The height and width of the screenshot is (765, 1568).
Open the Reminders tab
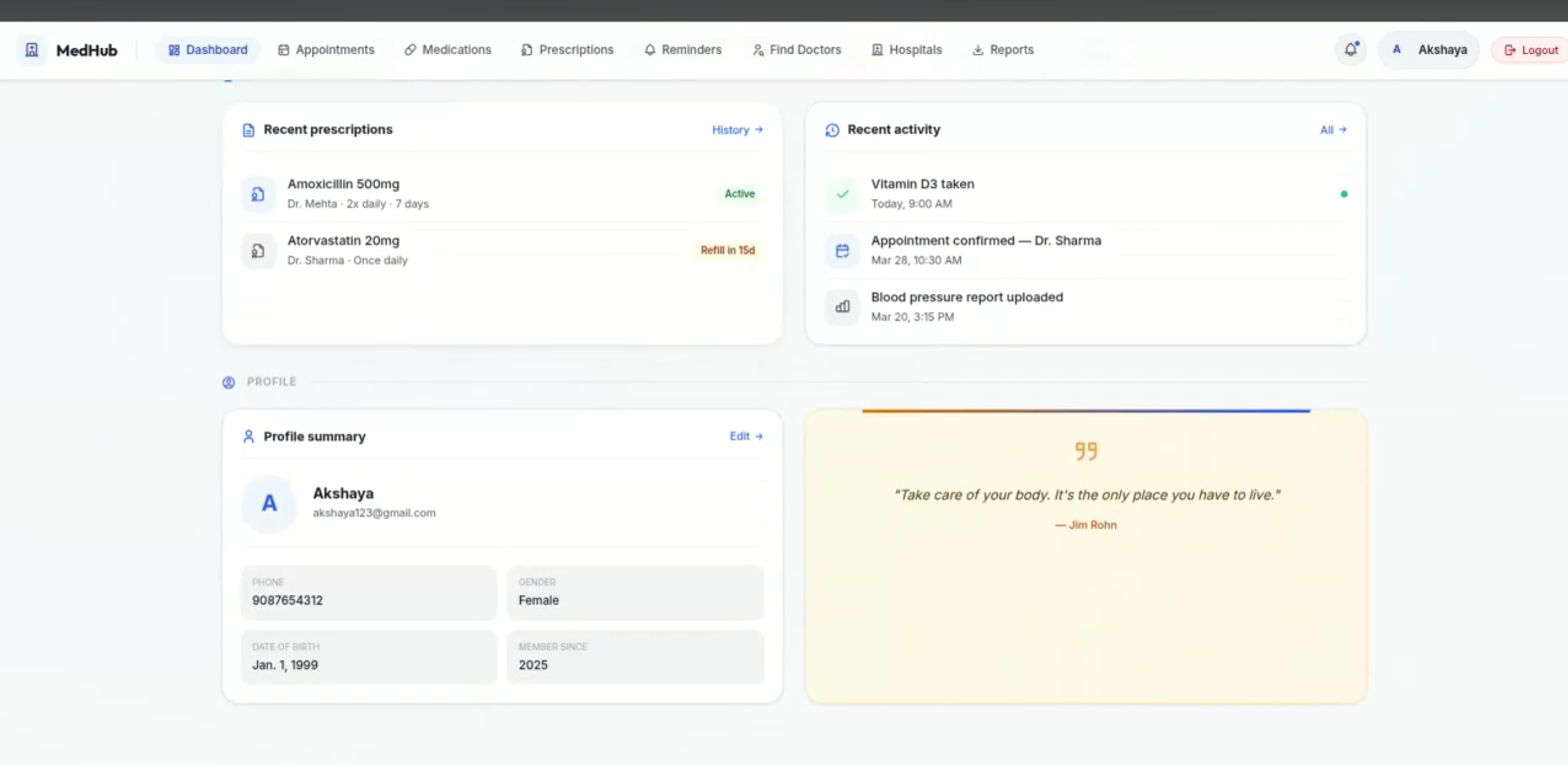pos(682,50)
